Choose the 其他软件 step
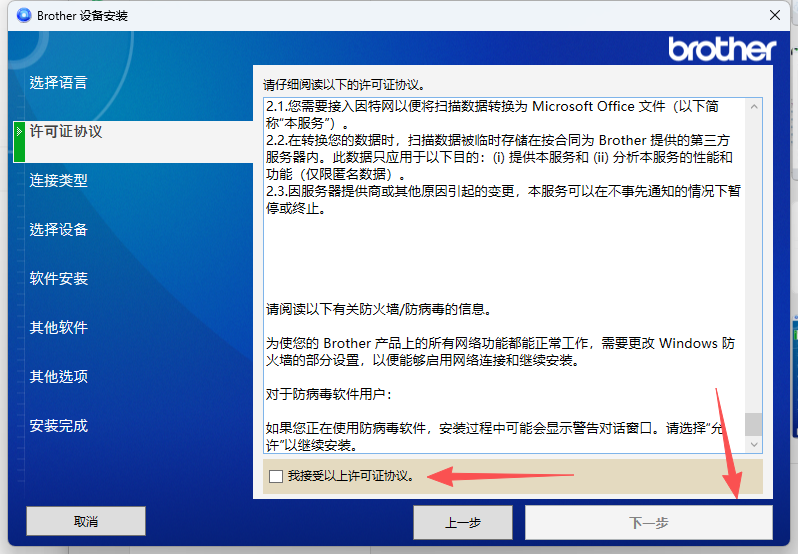Image resolution: width=798 pixels, height=554 pixels. [x=58, y=327]
